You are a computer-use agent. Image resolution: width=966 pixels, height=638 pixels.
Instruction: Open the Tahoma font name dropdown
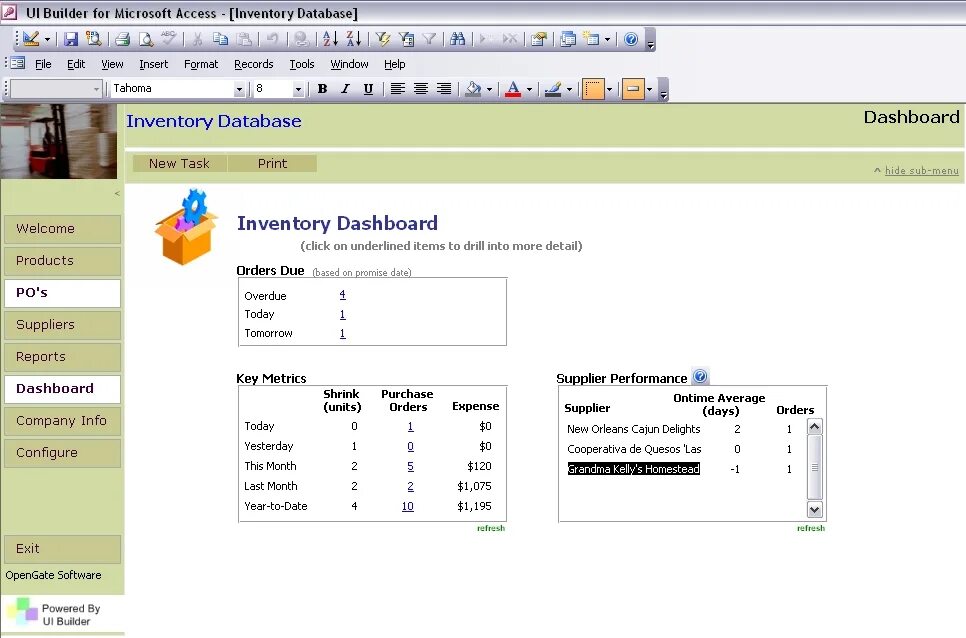click(239, 89)
